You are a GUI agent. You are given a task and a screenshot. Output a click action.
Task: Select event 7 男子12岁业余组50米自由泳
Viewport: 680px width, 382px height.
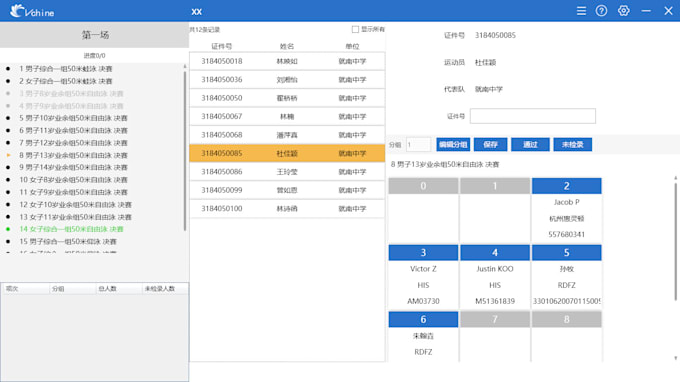pyautogui.click(x=73, y=143)
